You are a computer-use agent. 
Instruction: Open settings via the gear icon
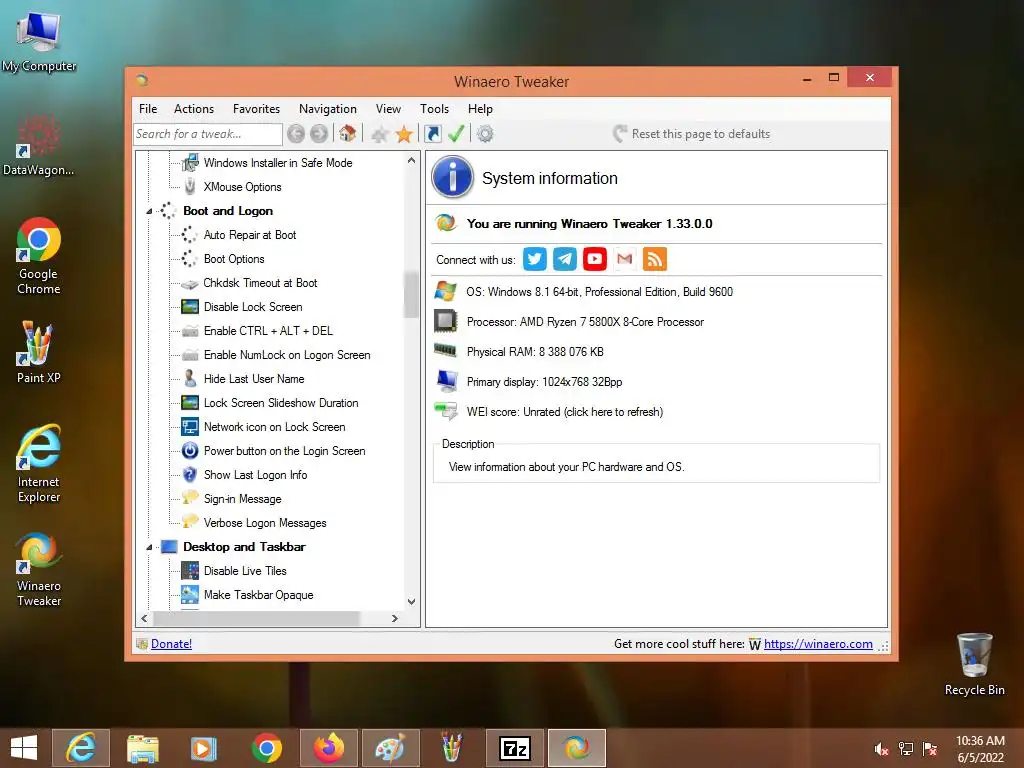tap(485, 134)
